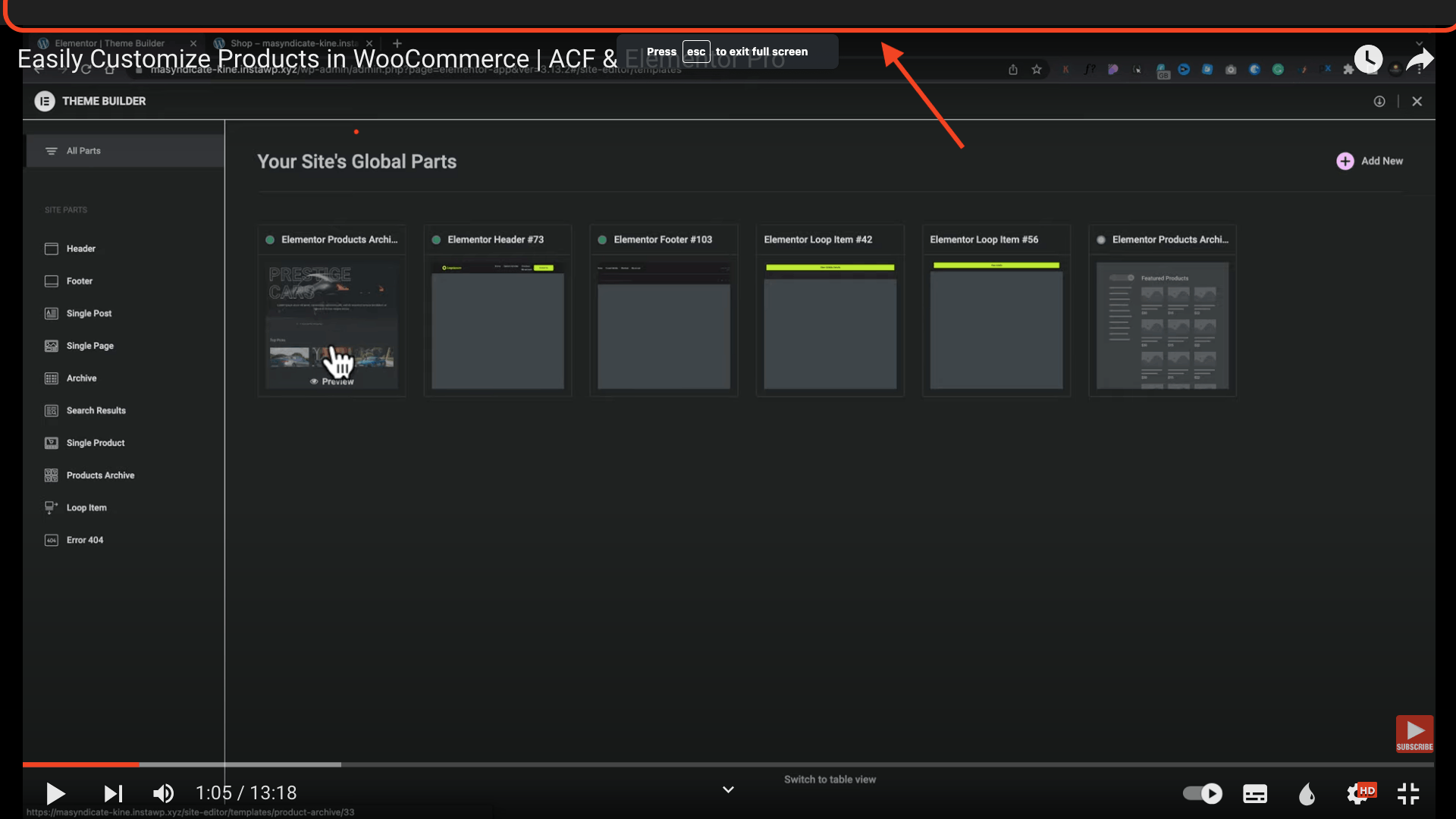The image size is (1456, 819).
Task: Select Single Product in the sidebar
Action: point(96,443)
